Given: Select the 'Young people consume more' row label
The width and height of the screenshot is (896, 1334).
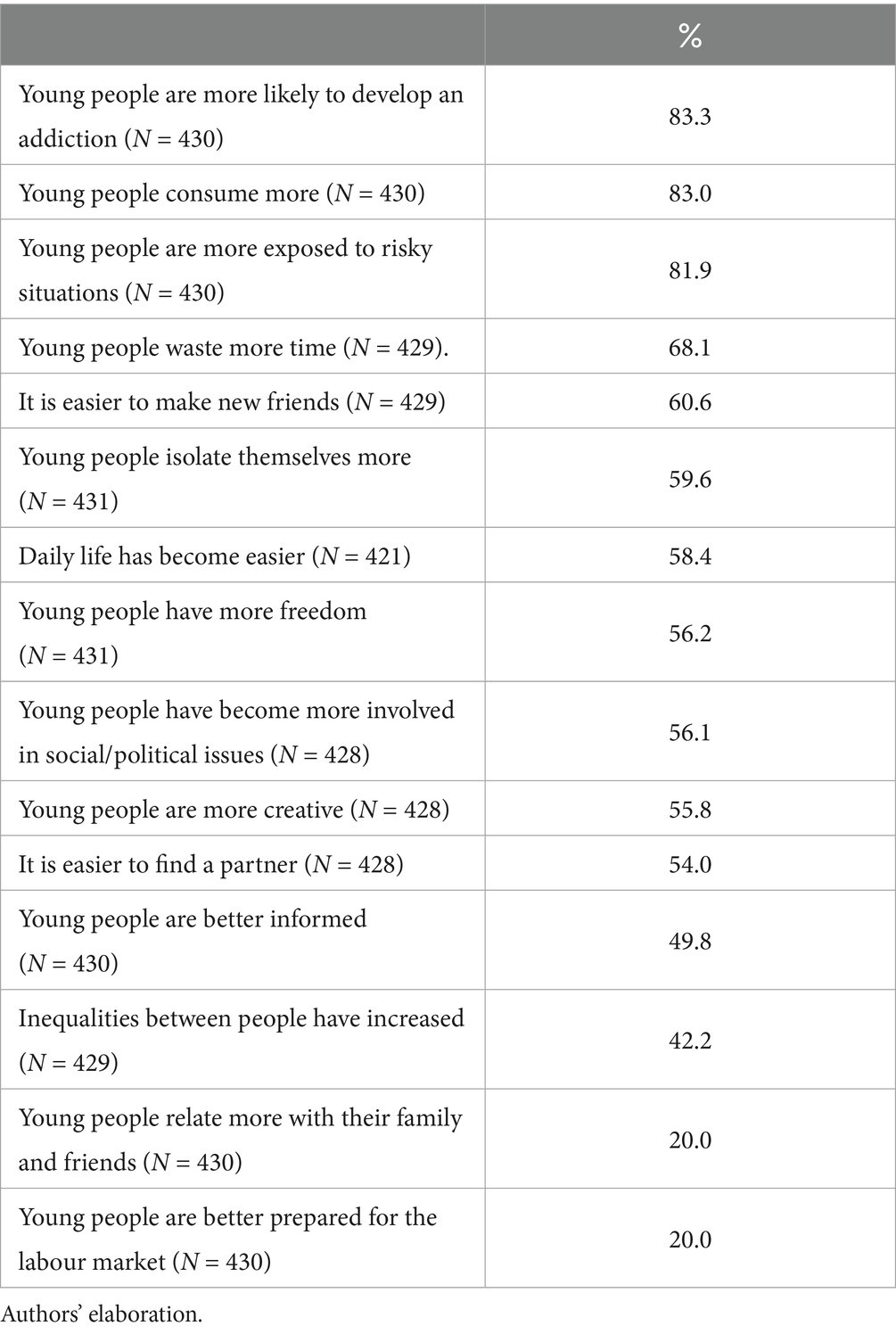Looking at the screenshot, I should [x=221, y=194].
